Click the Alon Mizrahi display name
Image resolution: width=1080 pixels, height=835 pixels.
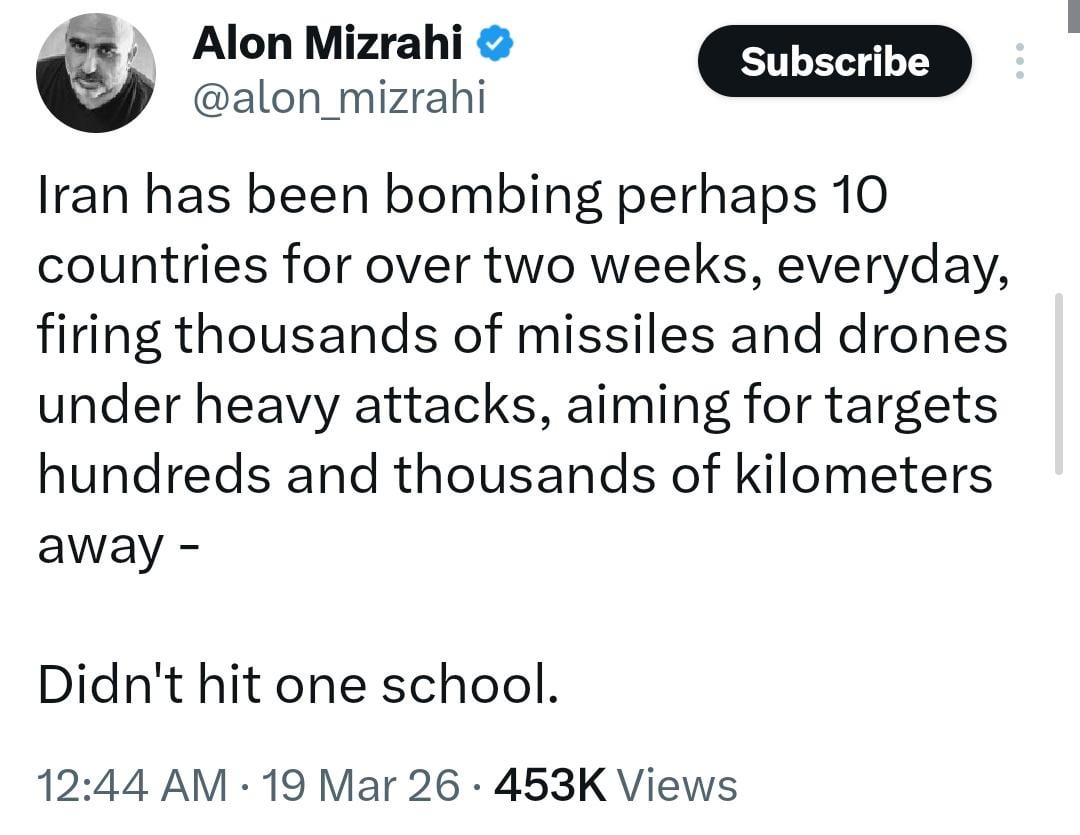point(327,43)
